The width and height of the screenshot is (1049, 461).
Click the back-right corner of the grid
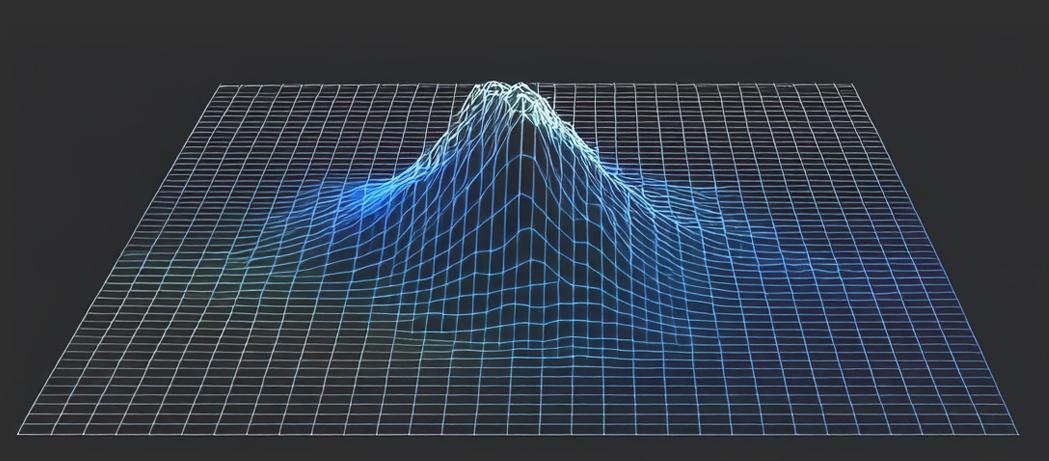pyautogui.click(x=855, y=85)
